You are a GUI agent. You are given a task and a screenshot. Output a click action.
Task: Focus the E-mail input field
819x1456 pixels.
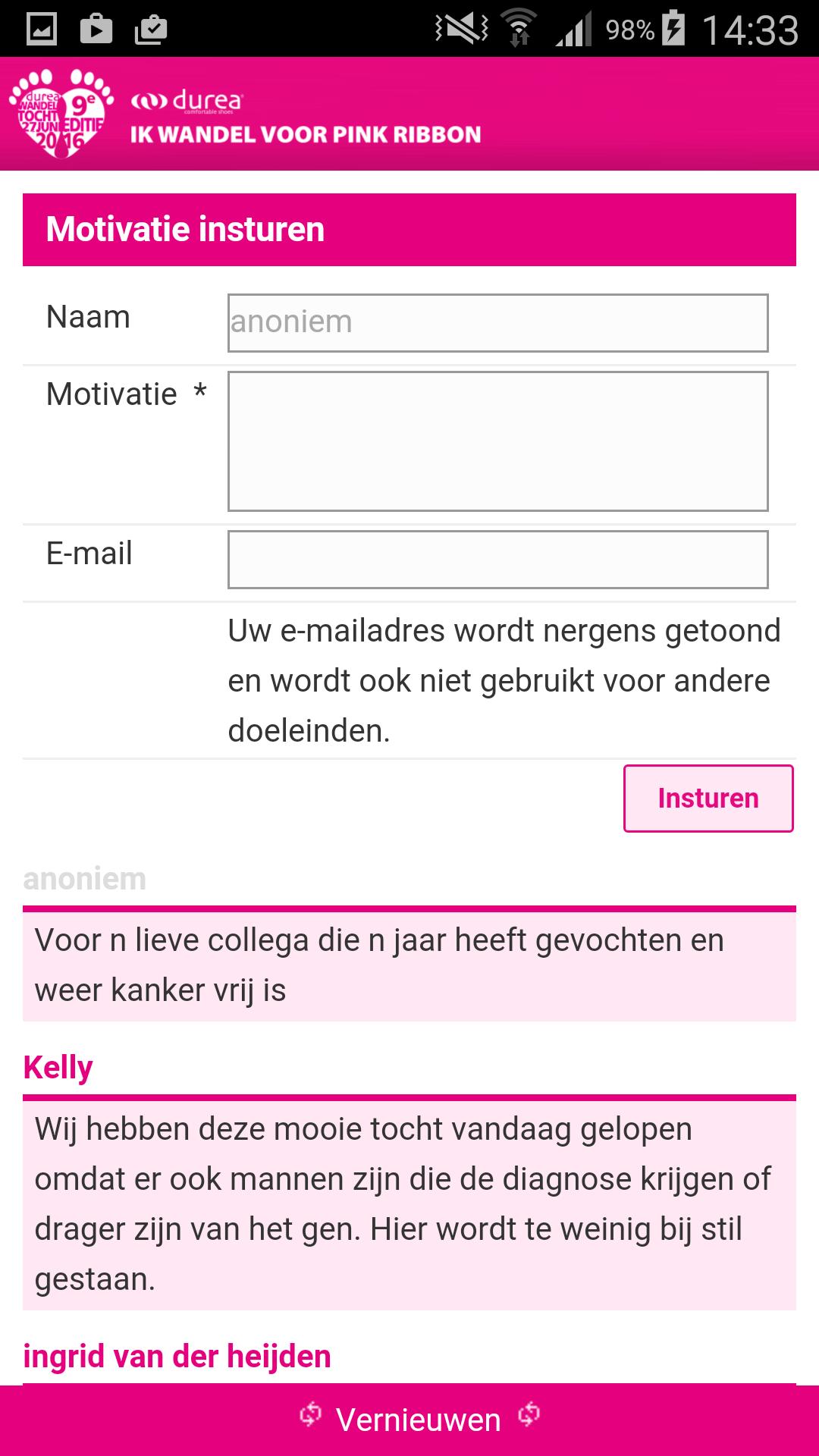[x=497, y=560]
